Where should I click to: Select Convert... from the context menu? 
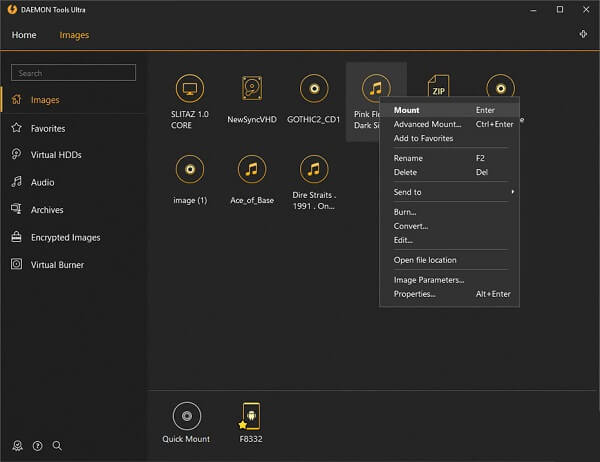449,226
